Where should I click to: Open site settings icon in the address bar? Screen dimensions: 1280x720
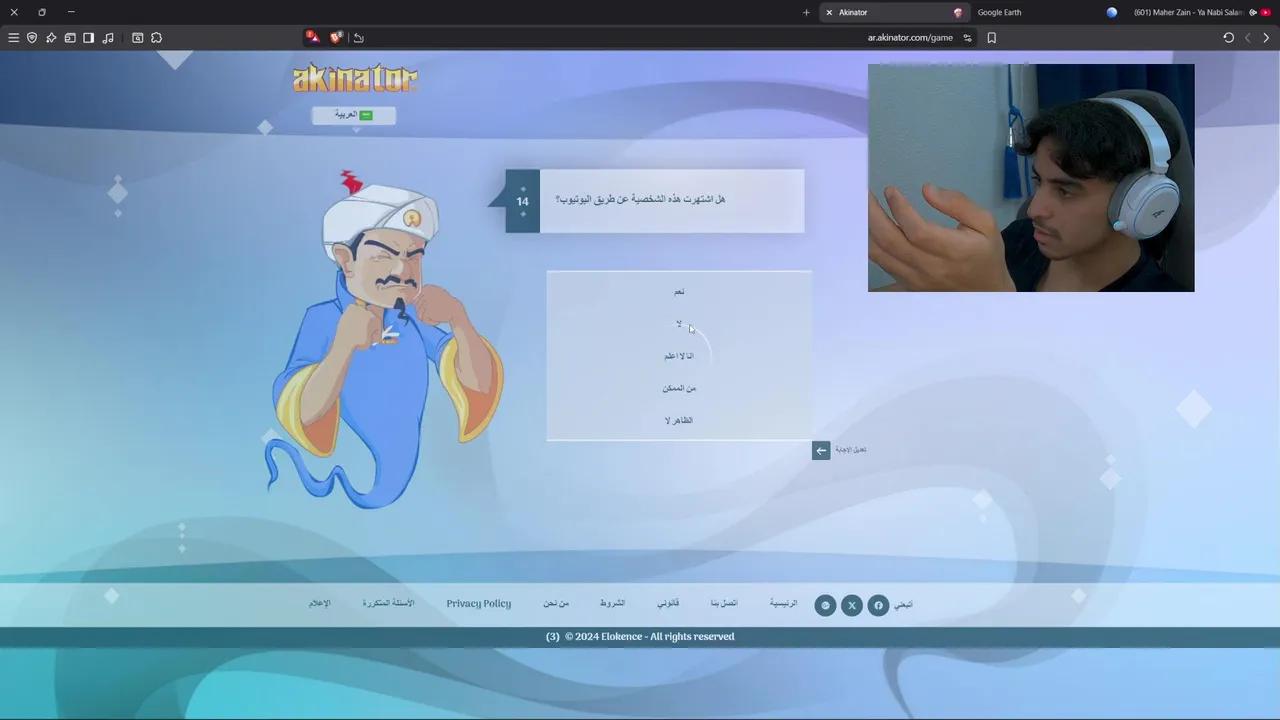point(967,38)
